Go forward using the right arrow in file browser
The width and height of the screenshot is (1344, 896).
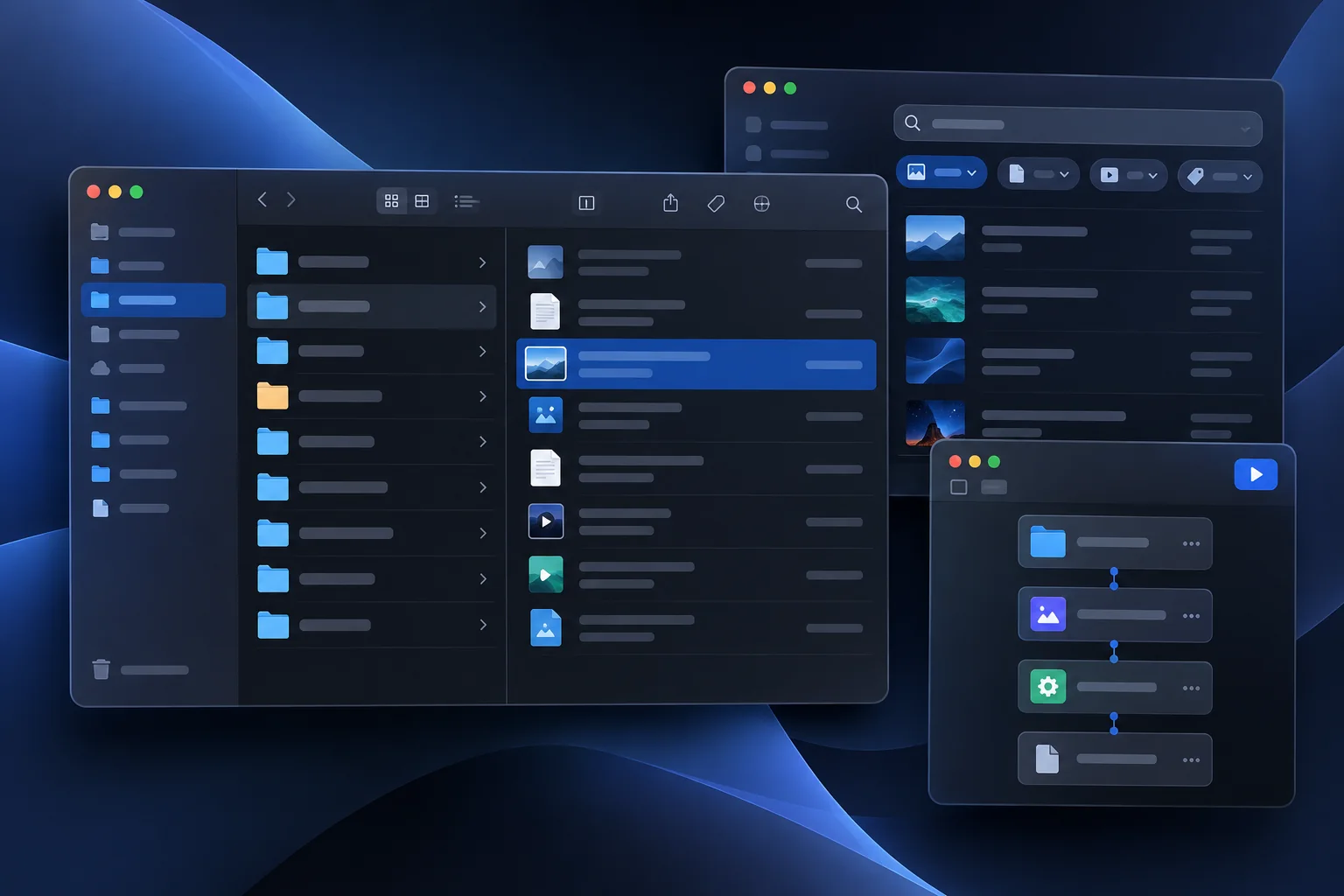pyautogui.click(x=291, y=199)
